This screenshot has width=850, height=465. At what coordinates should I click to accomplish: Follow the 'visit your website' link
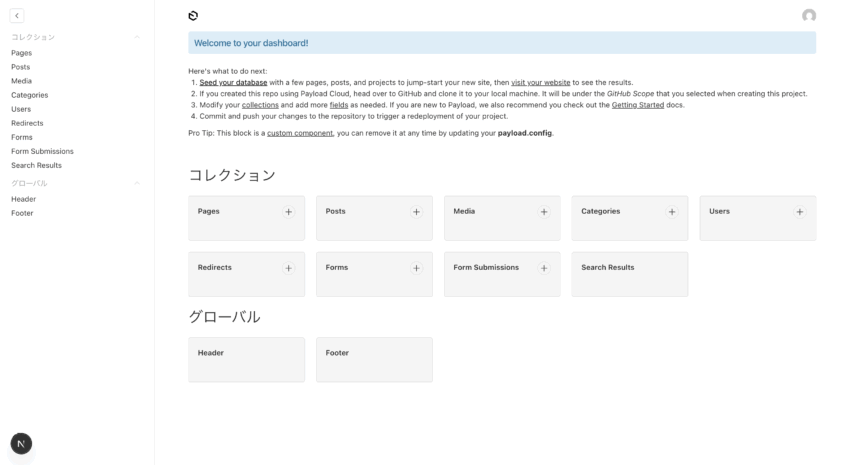pos(540,82)
